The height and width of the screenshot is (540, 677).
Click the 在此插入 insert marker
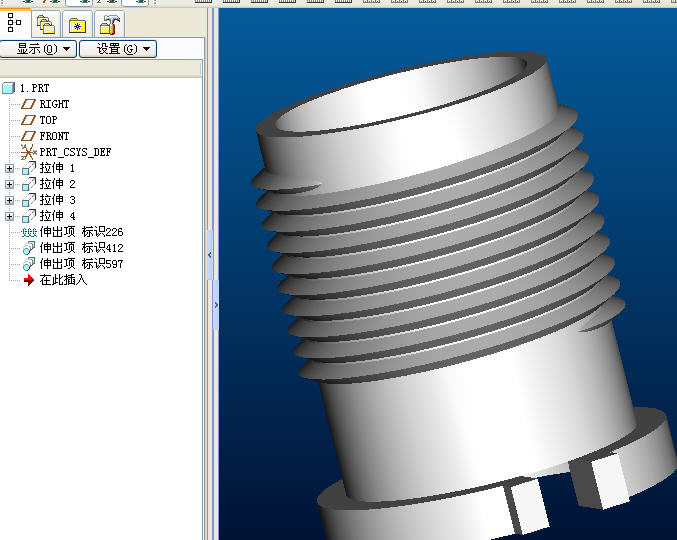[x=63, y=280]
